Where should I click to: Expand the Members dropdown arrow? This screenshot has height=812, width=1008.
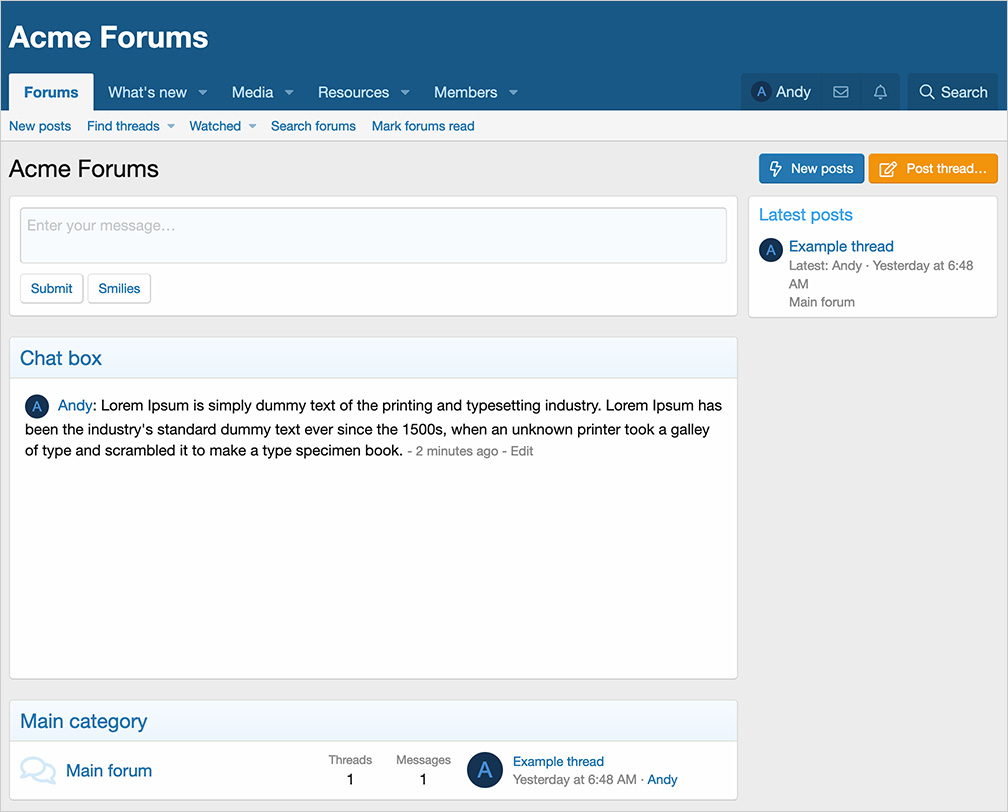[x=513, y=93]
